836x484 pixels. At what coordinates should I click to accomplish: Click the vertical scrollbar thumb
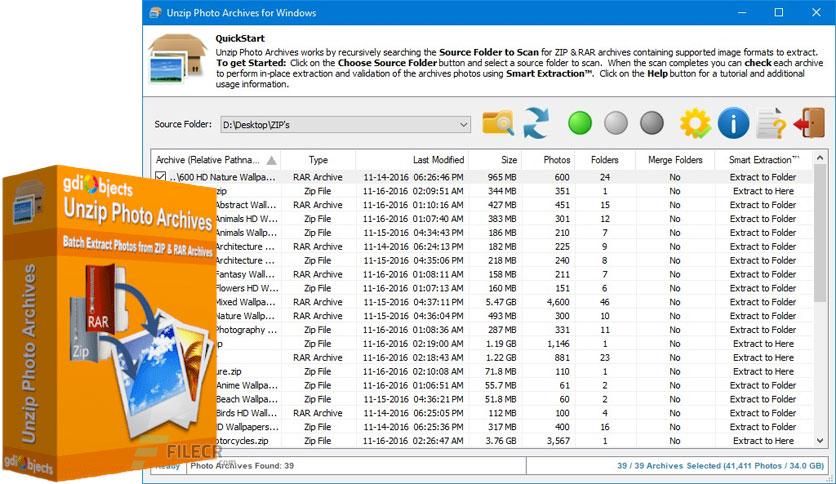coord(820,233)
